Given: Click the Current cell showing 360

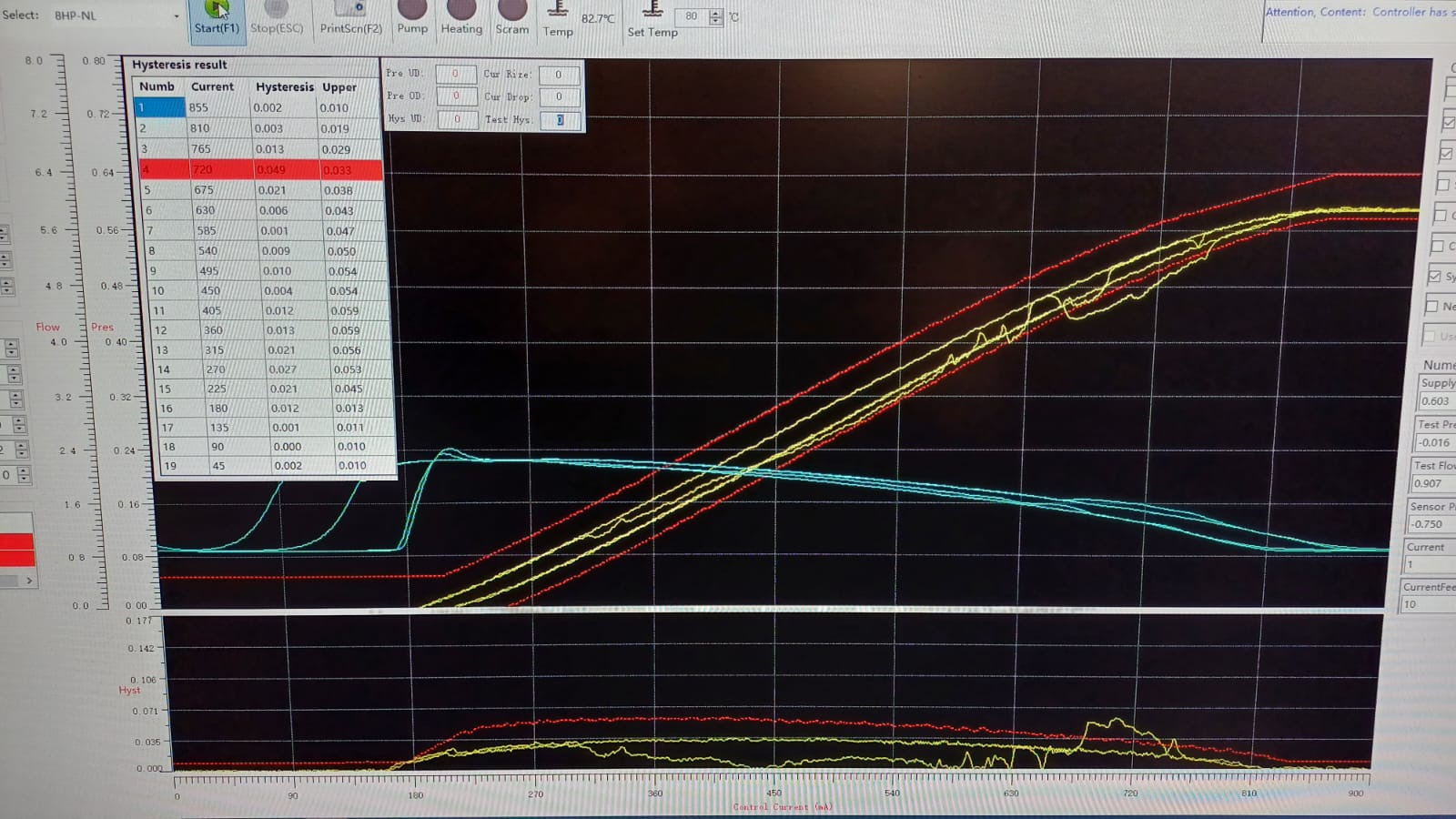Looking at the screenshot, I should 233,330.
